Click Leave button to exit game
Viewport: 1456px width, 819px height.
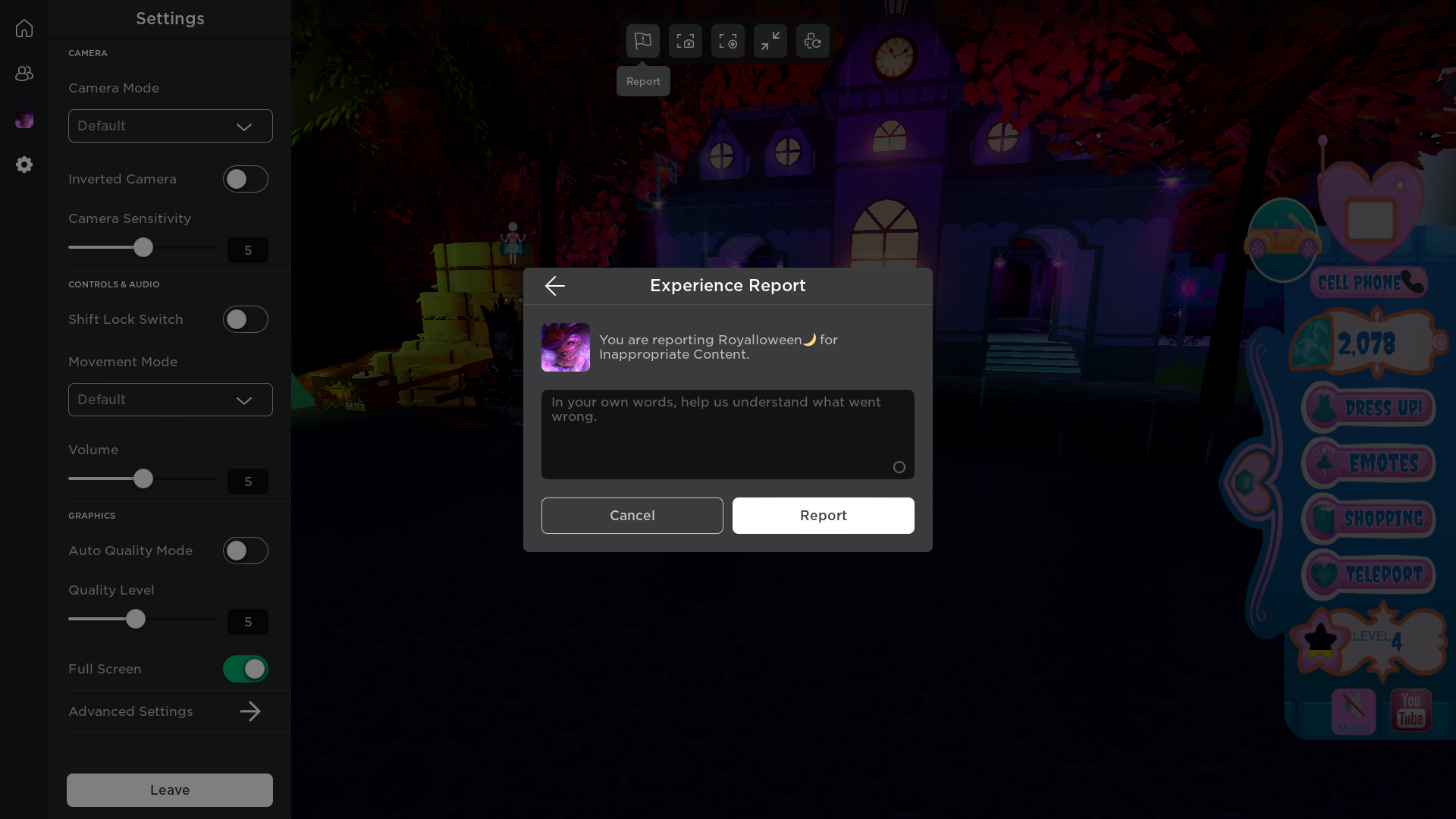[170, 790]
